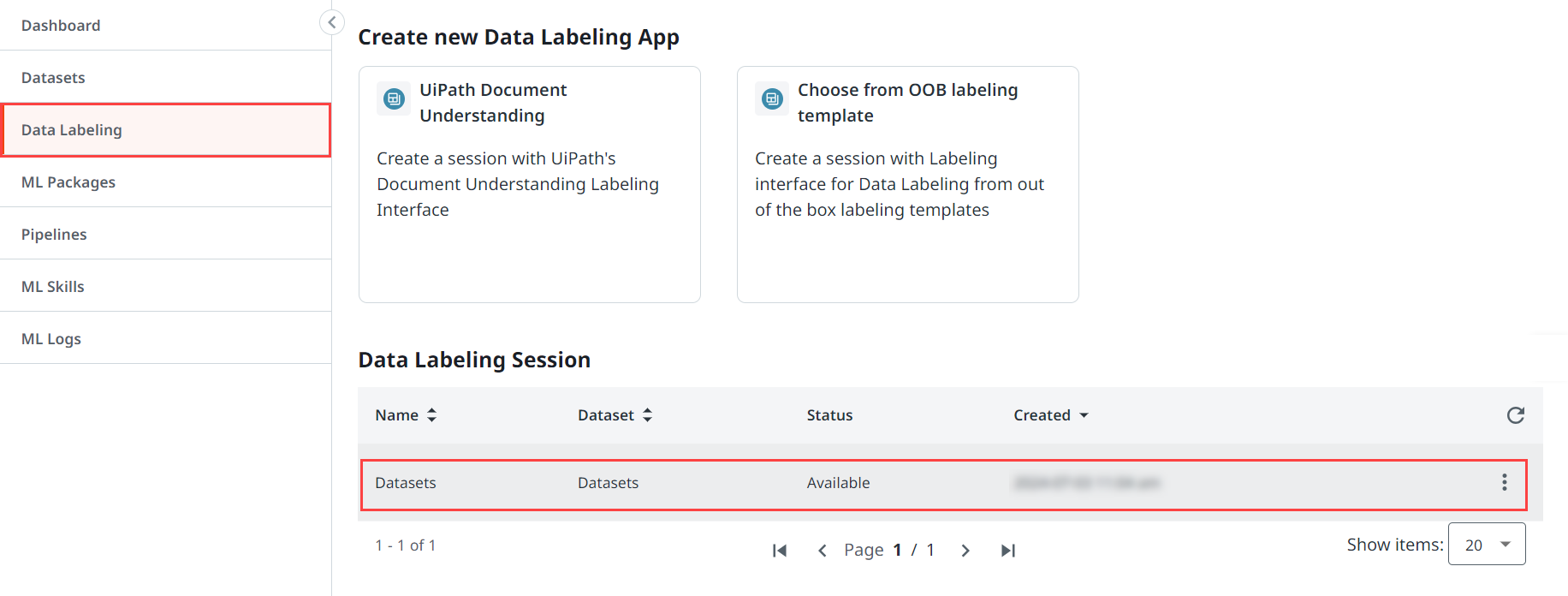Screen dimensions: 1568x596
Task: Refresh the Data Labeling Session table
Action: tap(1515, 415)
